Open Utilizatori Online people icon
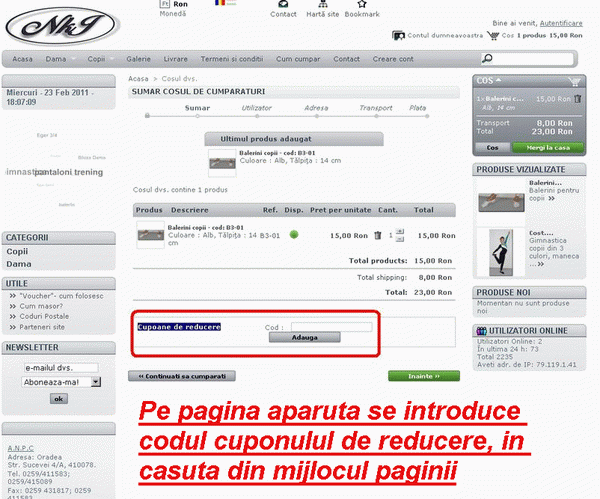Image resolution: width=600 pixels, height=499 pixels. (x=481, y=331)
